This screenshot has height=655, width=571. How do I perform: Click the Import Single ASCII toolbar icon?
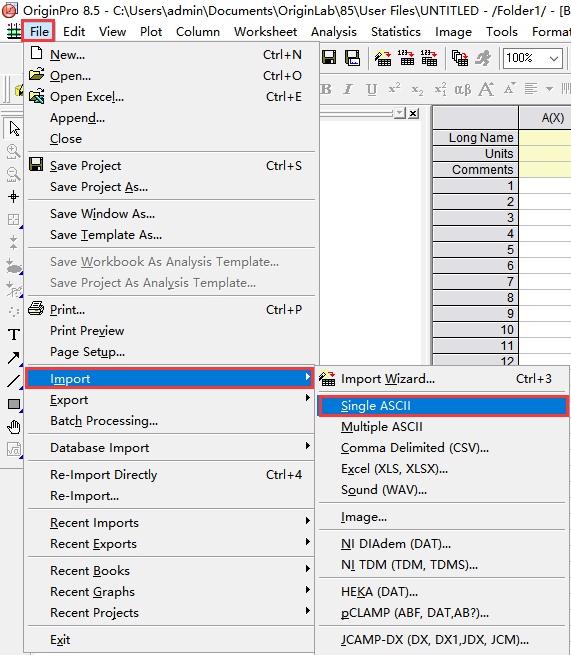click(x=406, y=58)
